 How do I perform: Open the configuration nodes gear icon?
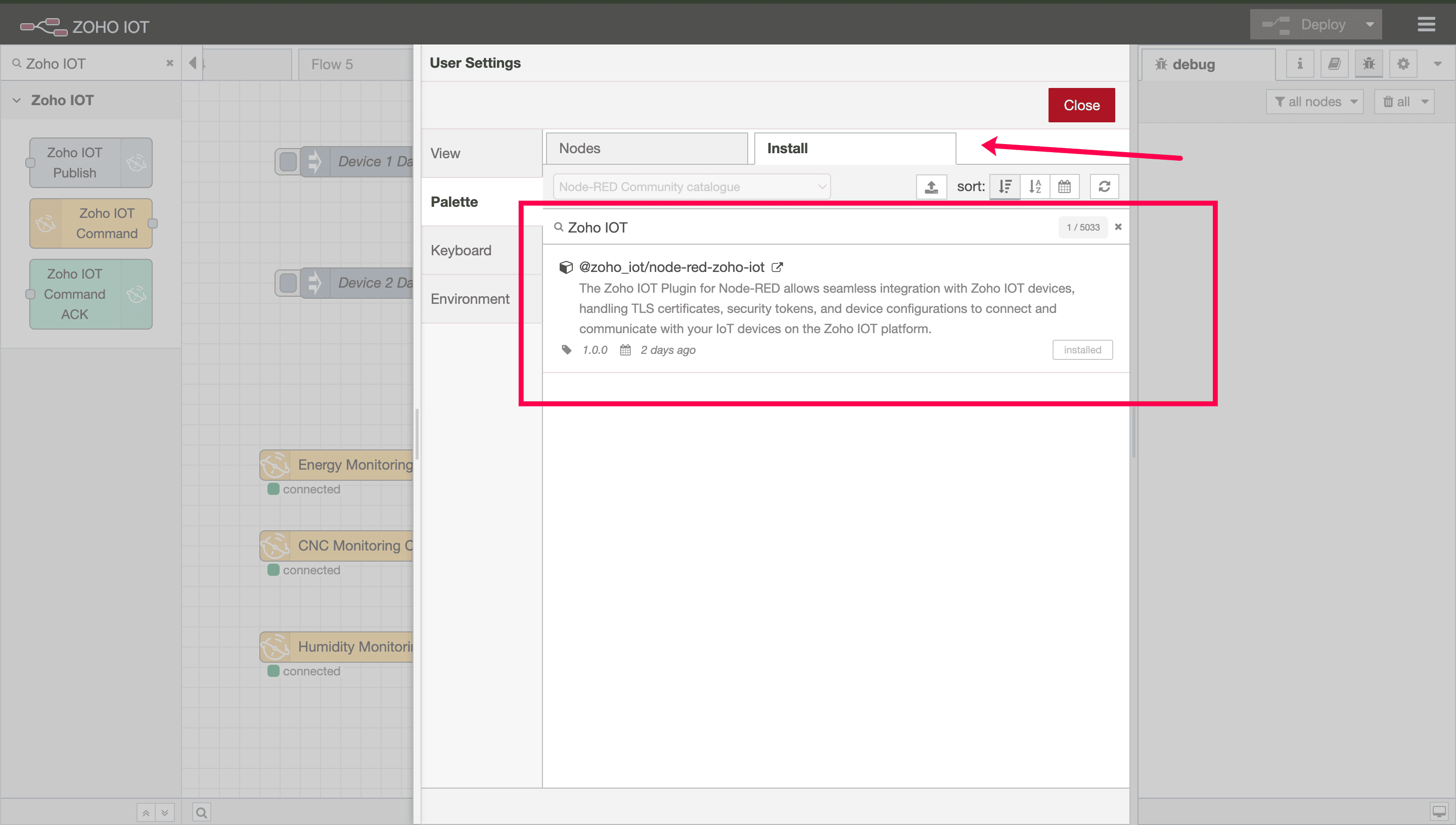click(x=1403, y=64)
